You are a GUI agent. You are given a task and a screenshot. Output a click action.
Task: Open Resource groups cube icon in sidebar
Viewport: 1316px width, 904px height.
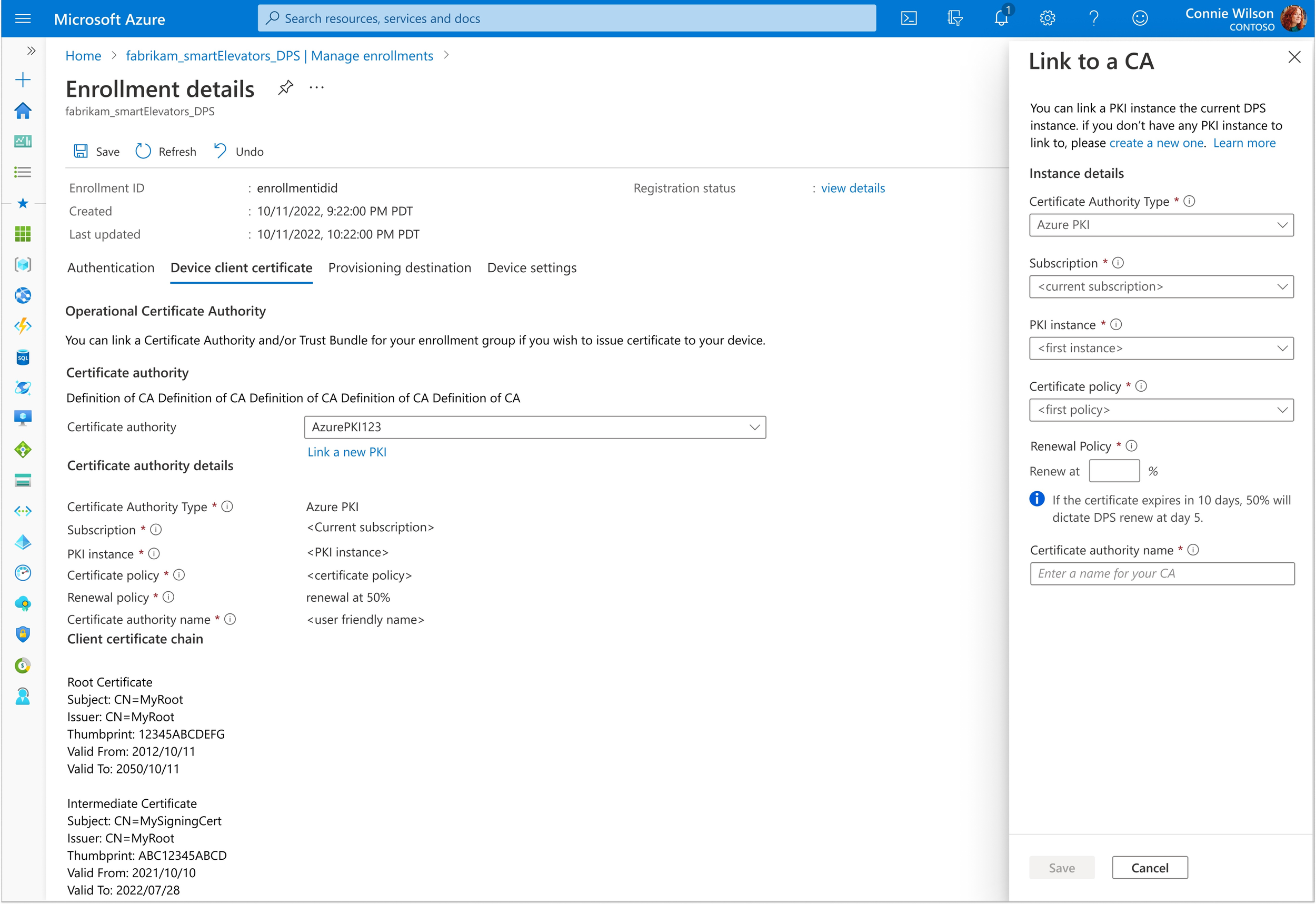[x=23, y=264]
